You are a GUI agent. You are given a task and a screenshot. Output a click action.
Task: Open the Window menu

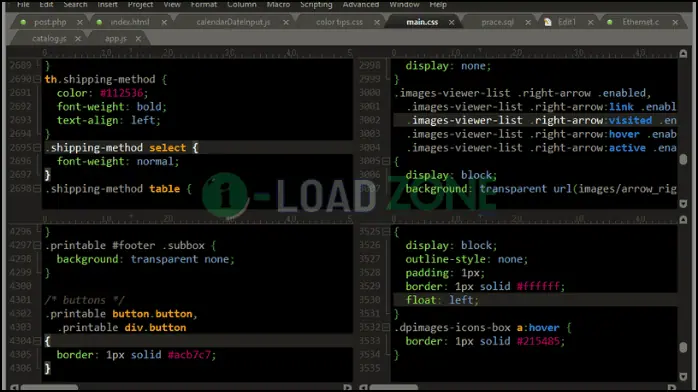(x=404, y=4)
